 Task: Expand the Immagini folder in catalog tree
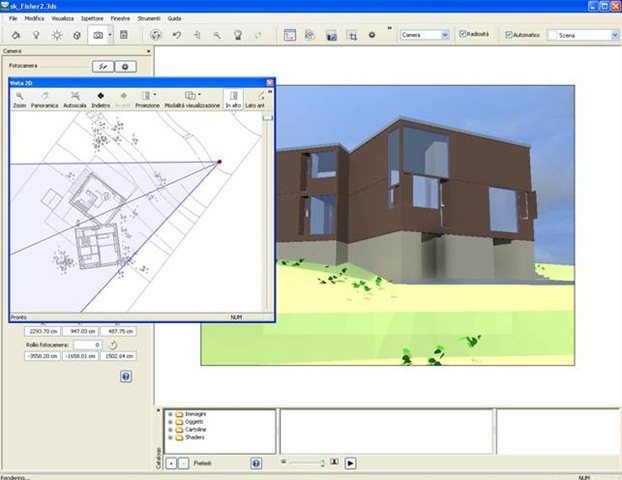[169, 413]
